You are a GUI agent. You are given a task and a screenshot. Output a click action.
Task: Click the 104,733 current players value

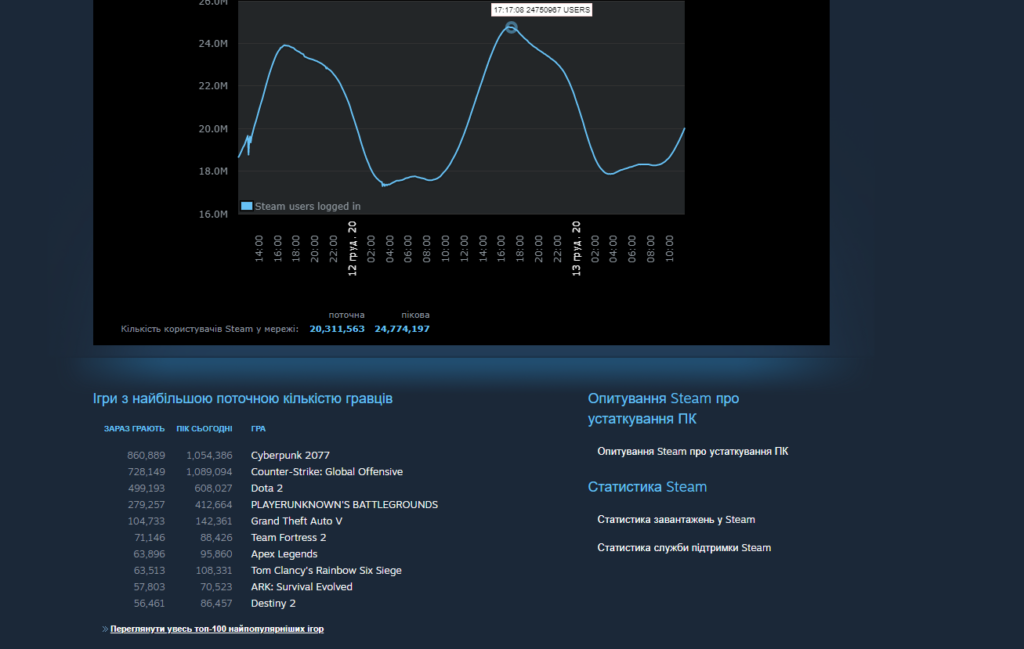146,521
